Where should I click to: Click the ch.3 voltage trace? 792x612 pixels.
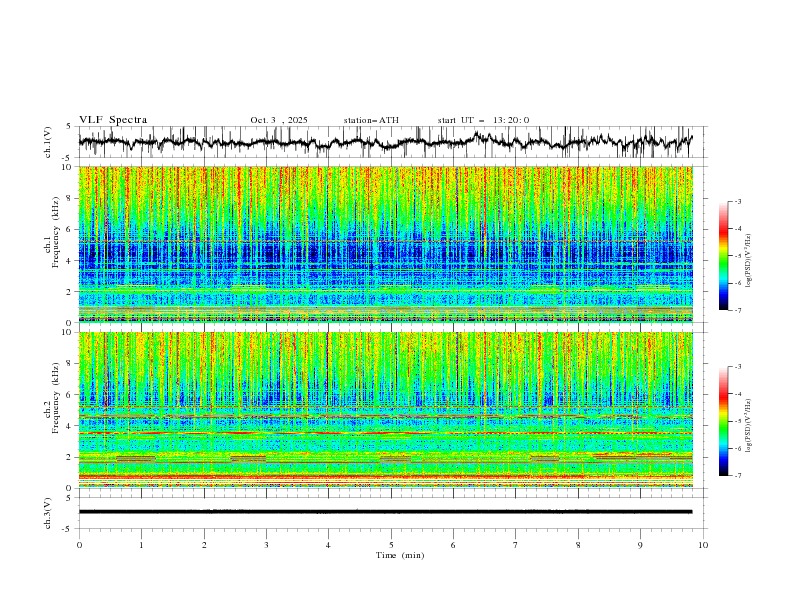[385, 512]
